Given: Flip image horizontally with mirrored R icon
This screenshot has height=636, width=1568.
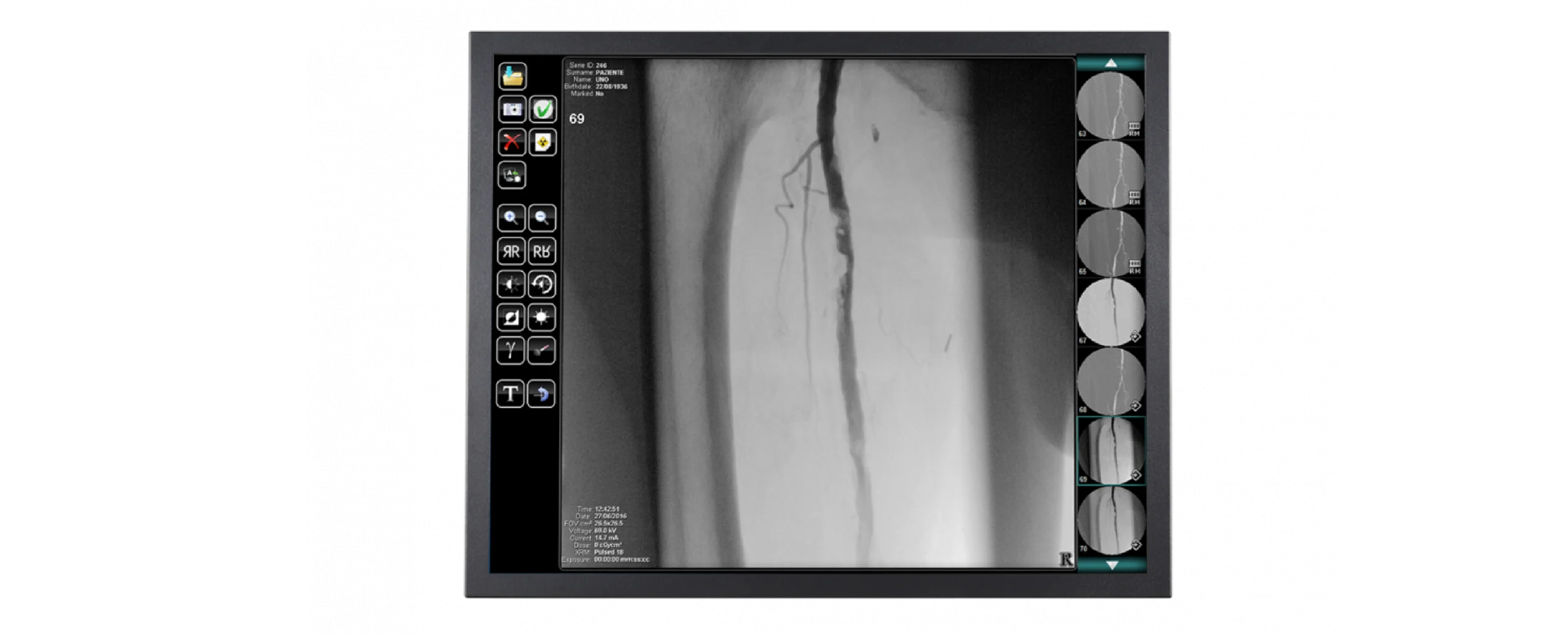Looking at the screenshot, I should tap(511, 251).
